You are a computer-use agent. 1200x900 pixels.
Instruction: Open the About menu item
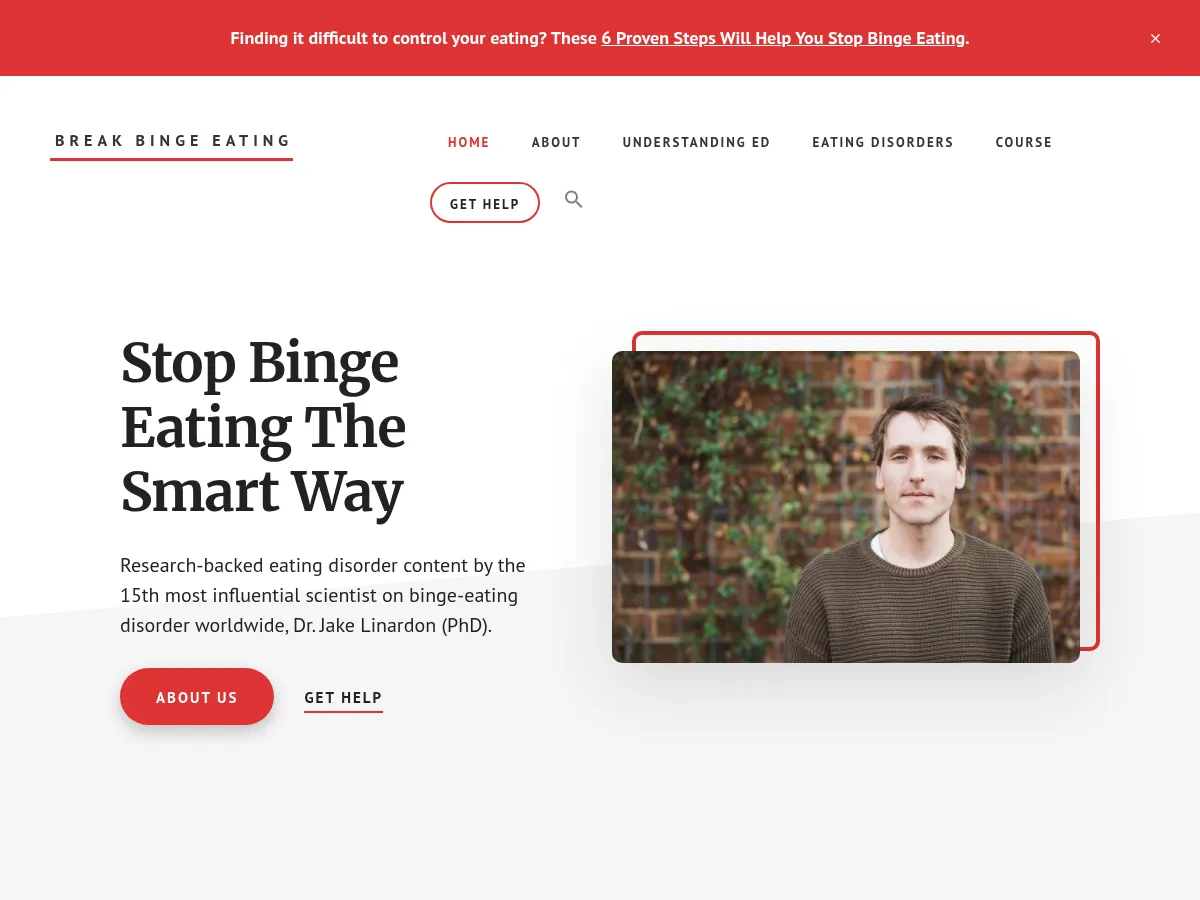point(556,142)
